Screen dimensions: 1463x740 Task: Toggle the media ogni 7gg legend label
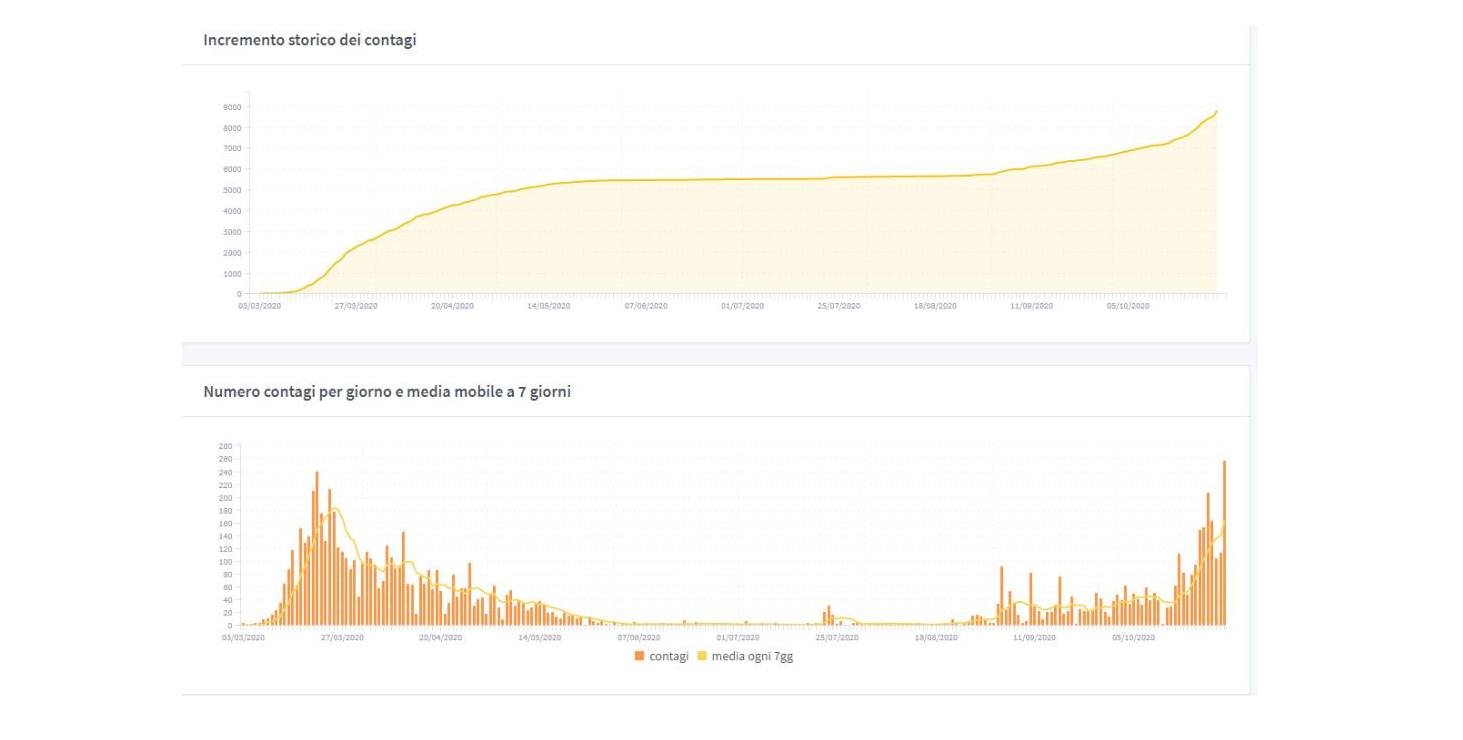752,656
